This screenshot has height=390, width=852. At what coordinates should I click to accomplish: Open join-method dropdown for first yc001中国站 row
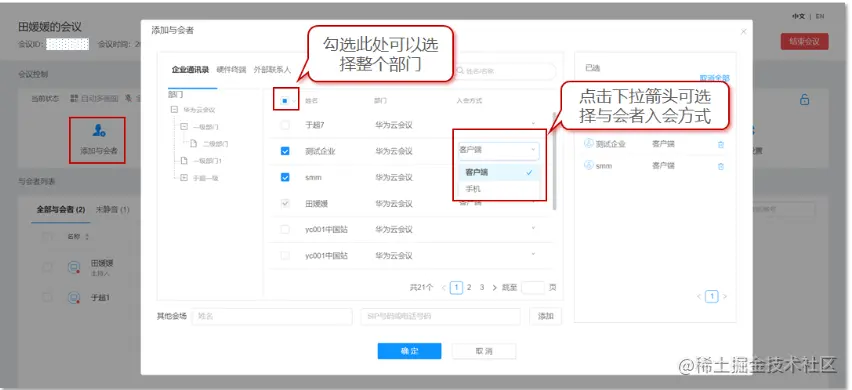click(x=533, y=228)
